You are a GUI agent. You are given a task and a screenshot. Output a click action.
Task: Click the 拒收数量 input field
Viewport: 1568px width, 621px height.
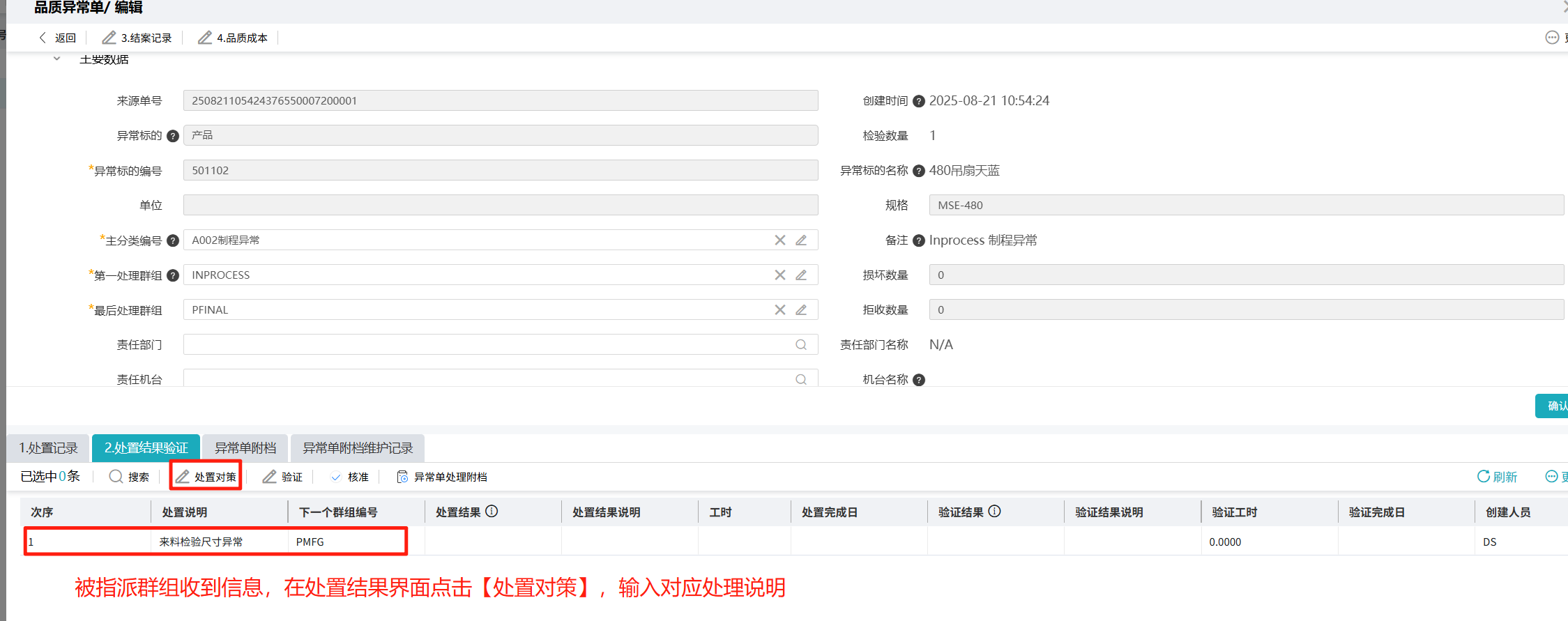tap(1247, 309)
